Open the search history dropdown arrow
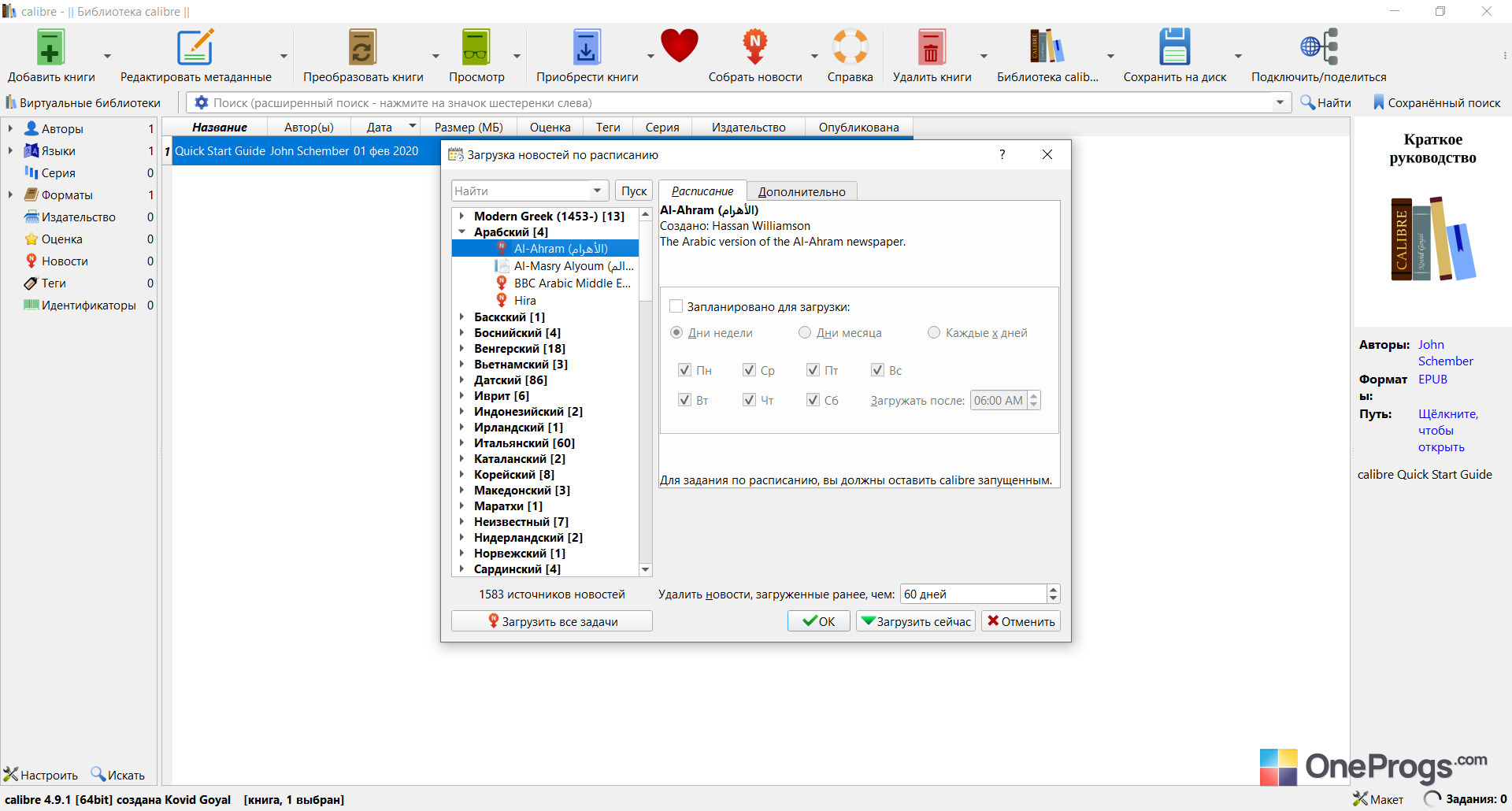The width and height of the screenshot is (1512, 811). pos(1280,102)
